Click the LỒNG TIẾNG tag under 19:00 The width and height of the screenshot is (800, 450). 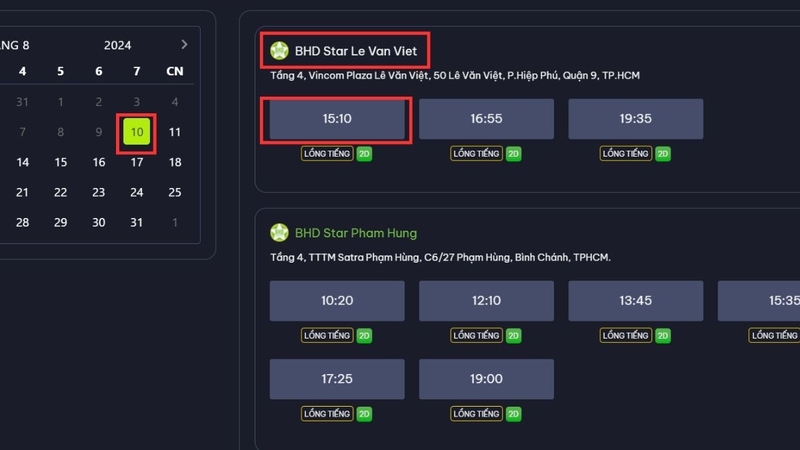(x=476, y=414)
